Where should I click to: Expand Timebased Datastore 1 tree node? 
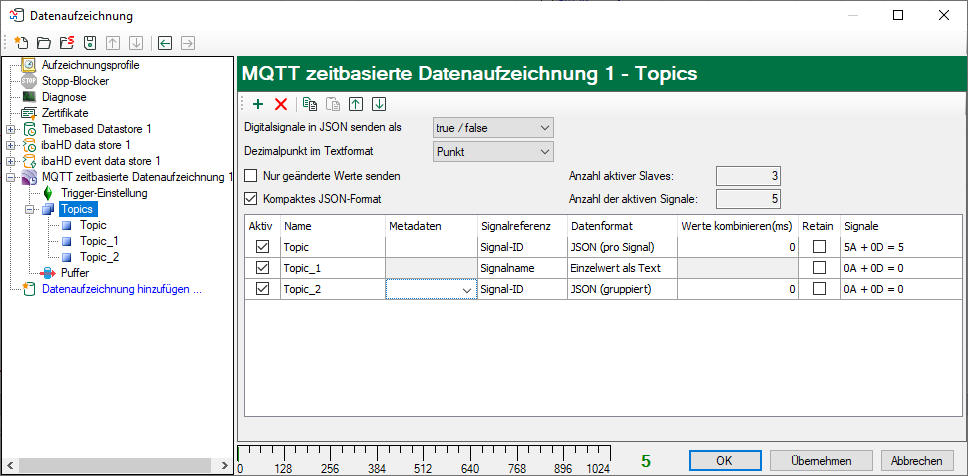pos(10,130)
